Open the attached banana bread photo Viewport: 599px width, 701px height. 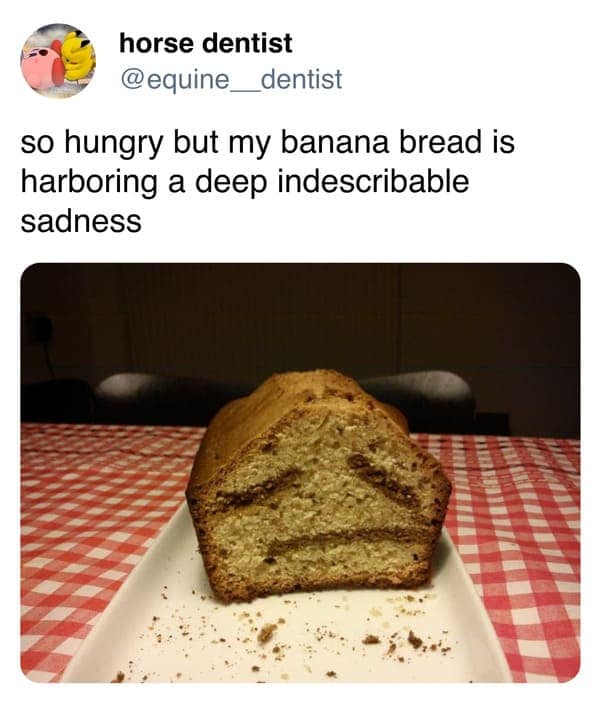(x=300, y=473)
